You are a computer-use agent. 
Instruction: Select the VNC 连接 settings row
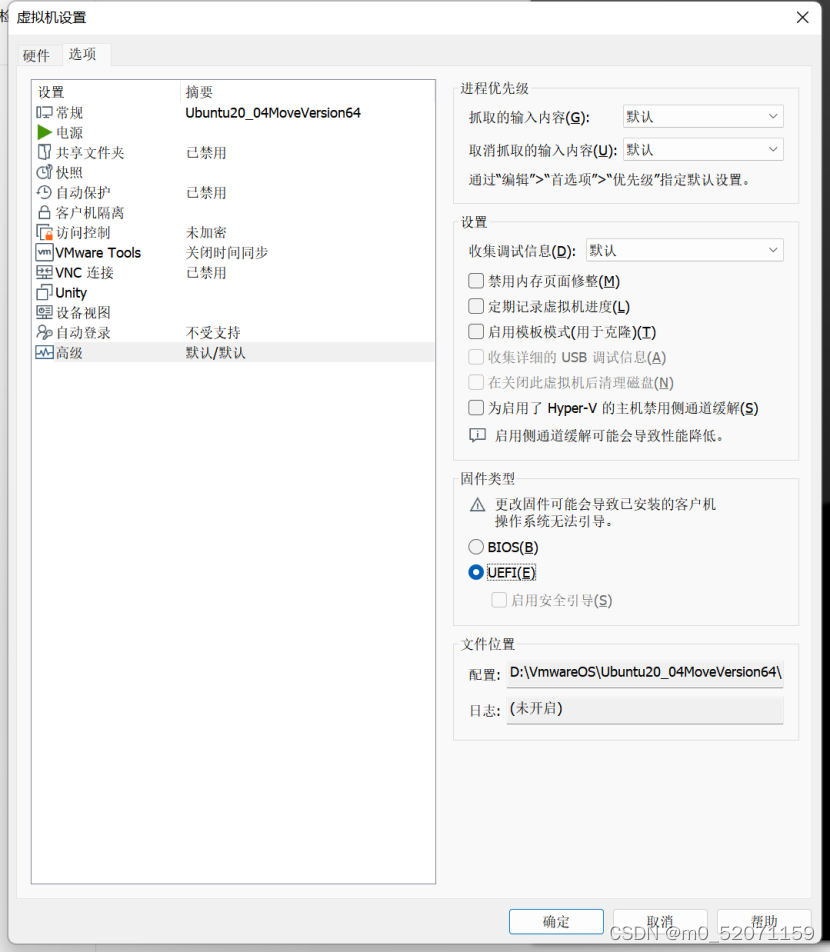coord(234,273)
